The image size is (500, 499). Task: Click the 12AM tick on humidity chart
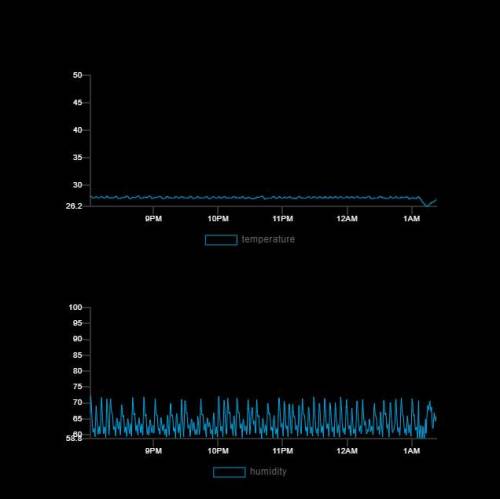pyautogui.click(x=347, y=451)
